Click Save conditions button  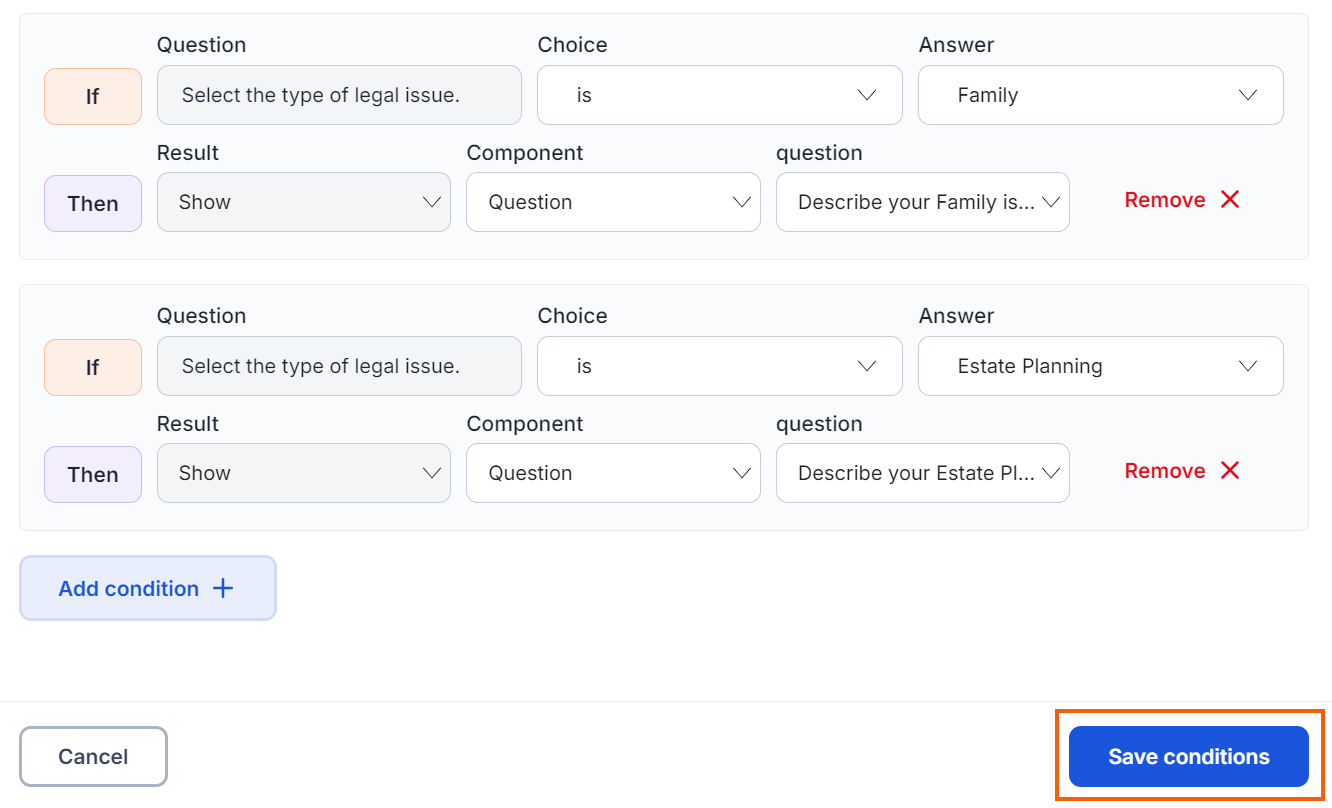coord(1189,757)
